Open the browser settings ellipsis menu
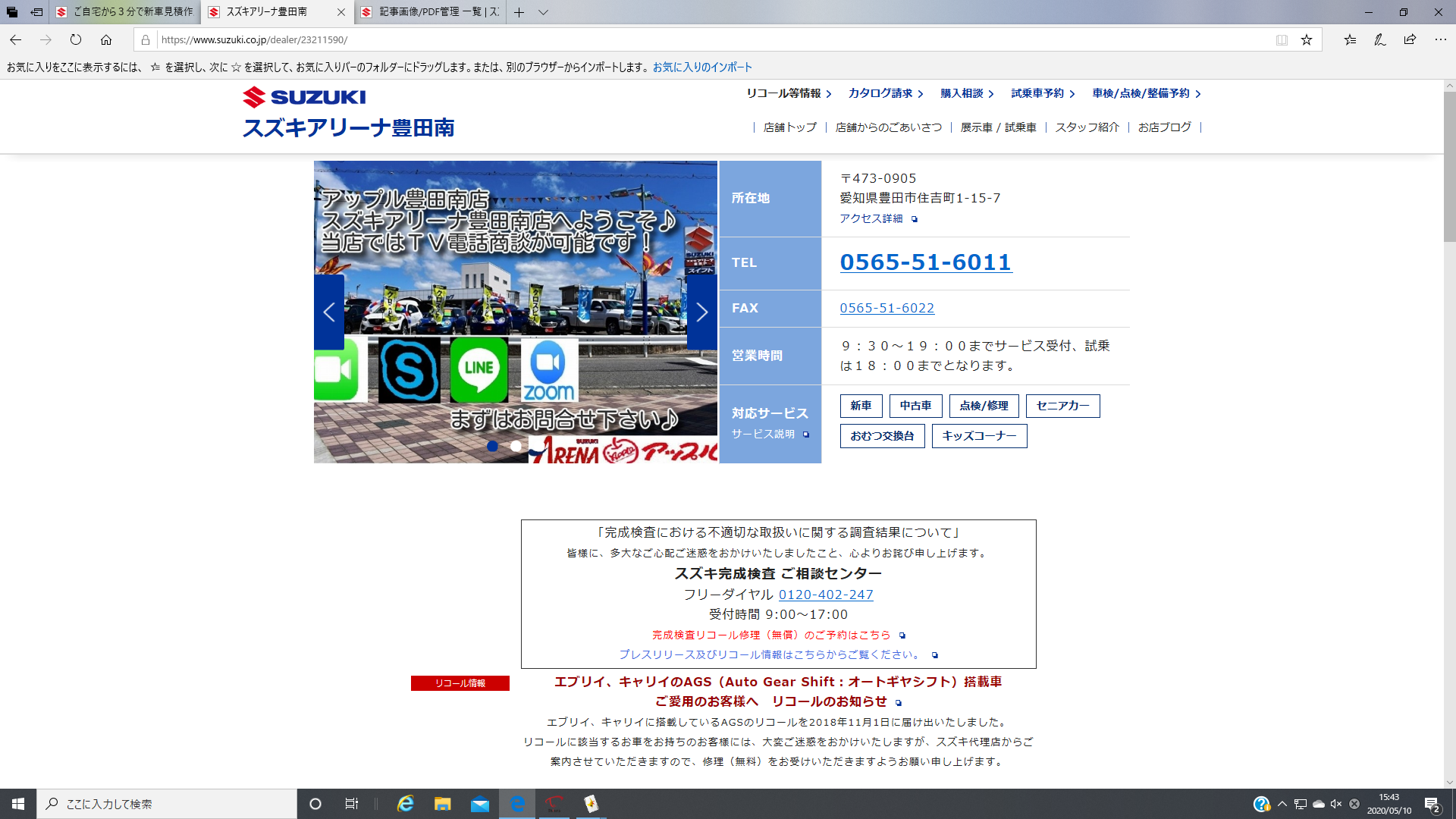1456x819 pixels. point(1440,39)
